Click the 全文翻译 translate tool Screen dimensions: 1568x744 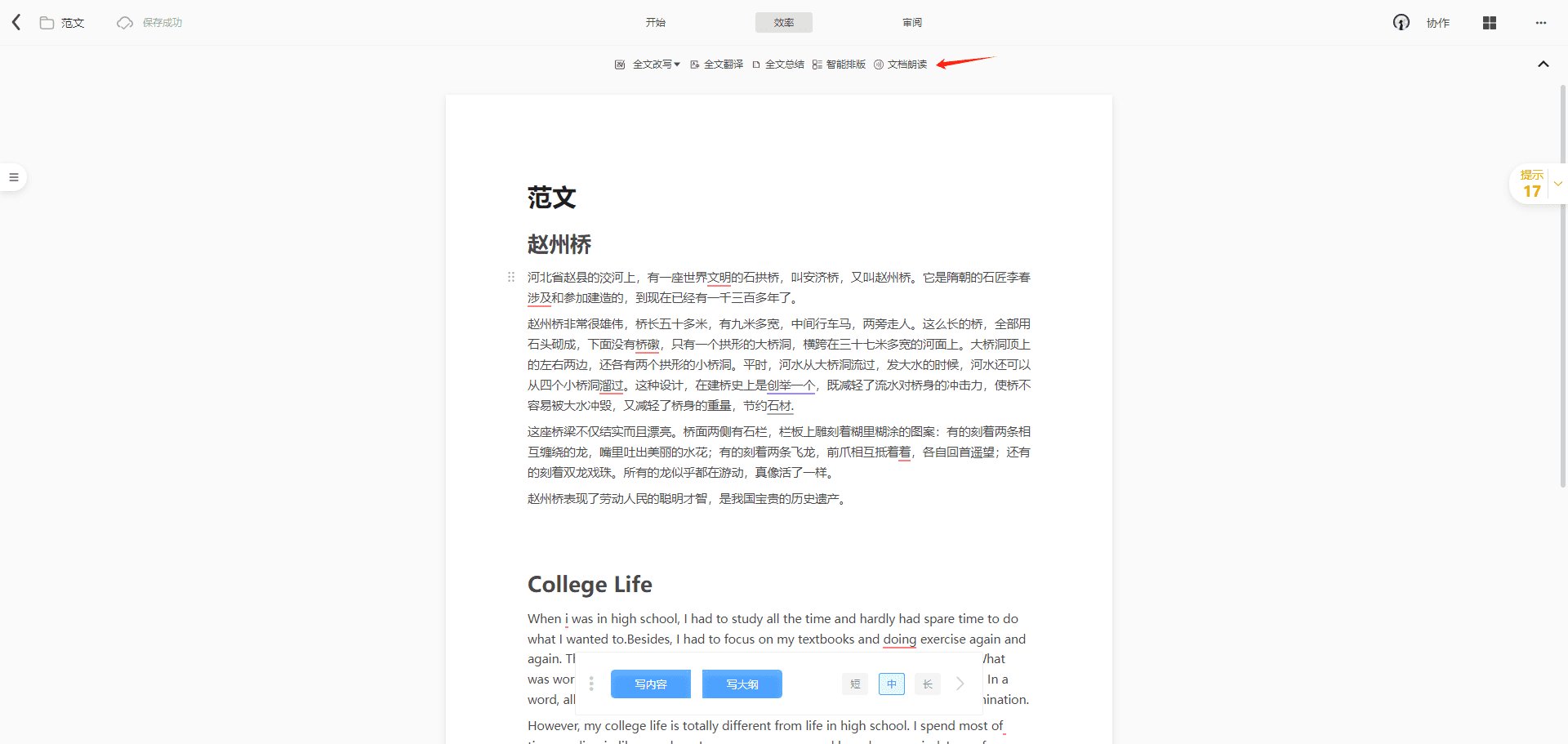coord(716,65)
